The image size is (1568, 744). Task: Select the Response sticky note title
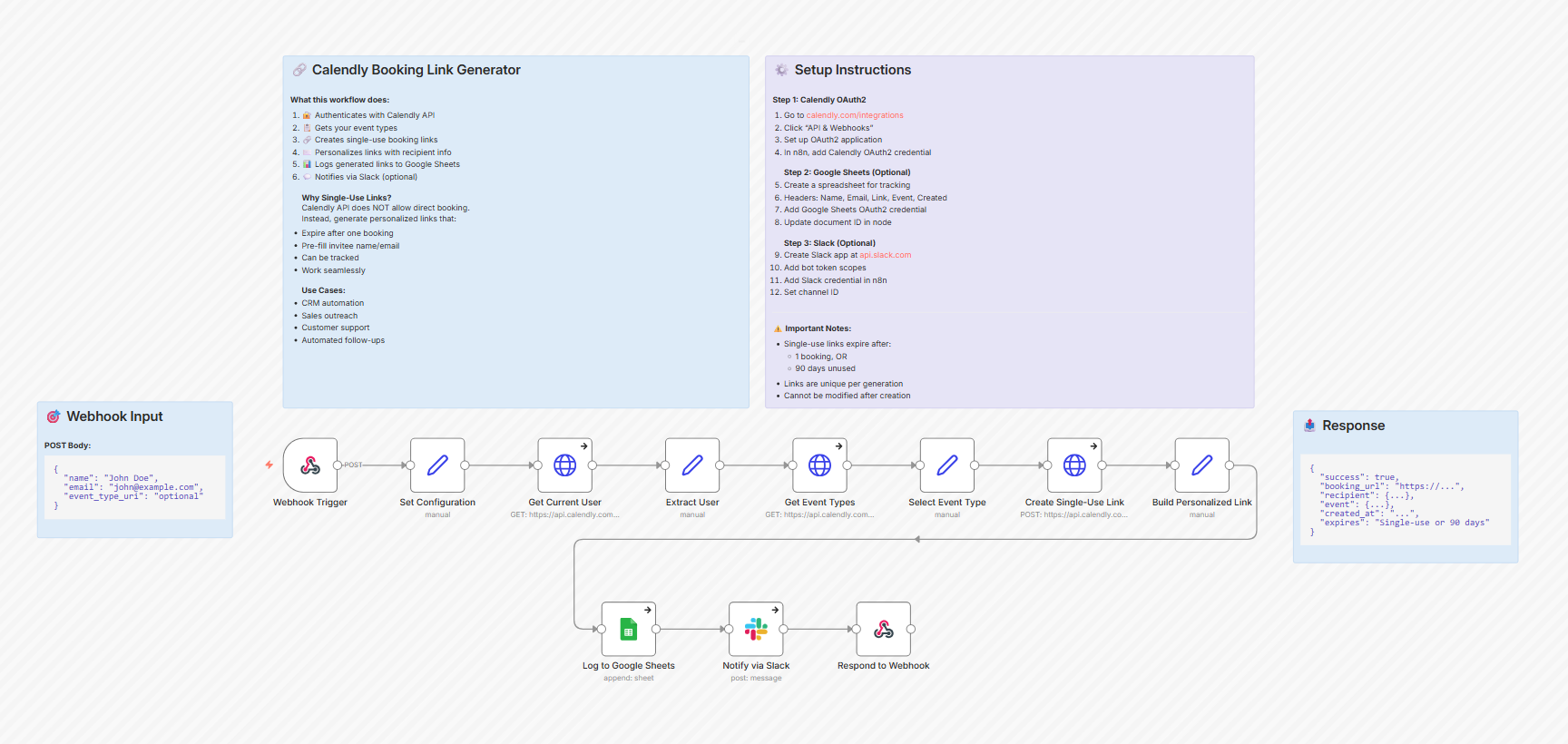point(1354,426)
